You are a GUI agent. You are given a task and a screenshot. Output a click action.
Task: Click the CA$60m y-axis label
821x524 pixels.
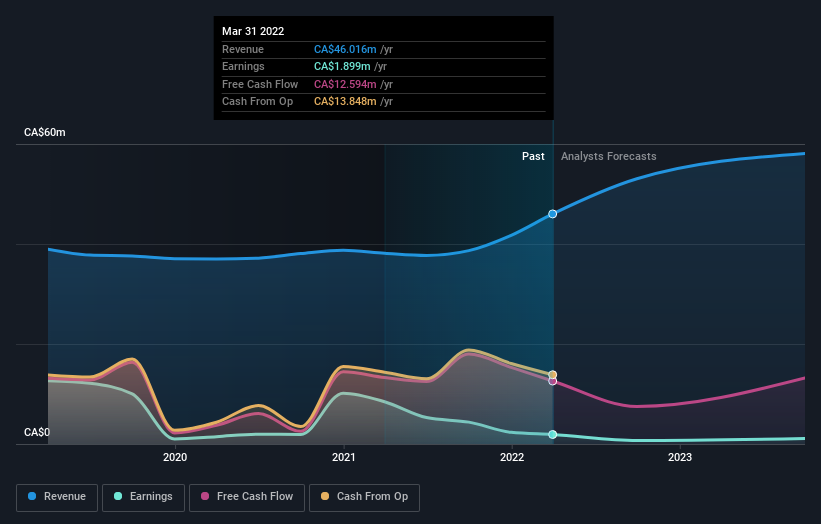pos(45,132)
